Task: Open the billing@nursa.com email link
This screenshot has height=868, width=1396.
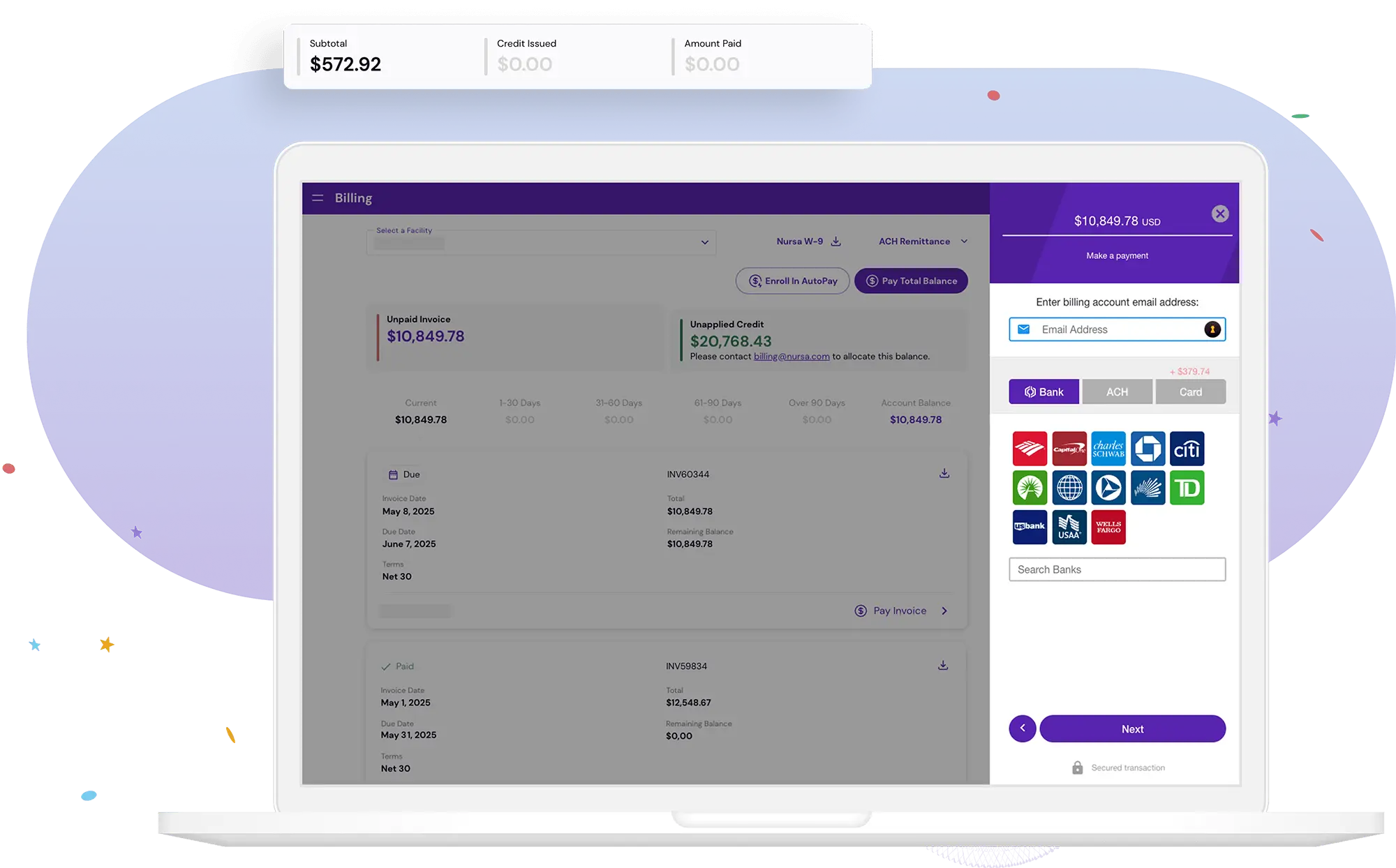Action: 791,357
